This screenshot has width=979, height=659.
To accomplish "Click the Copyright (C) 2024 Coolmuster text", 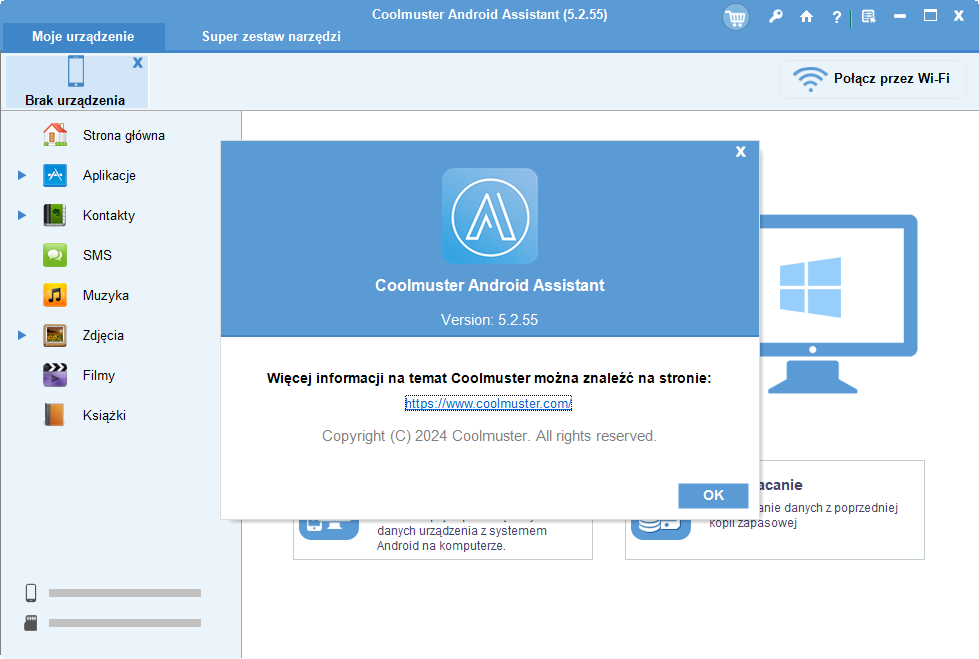I will tap(490, 436).
